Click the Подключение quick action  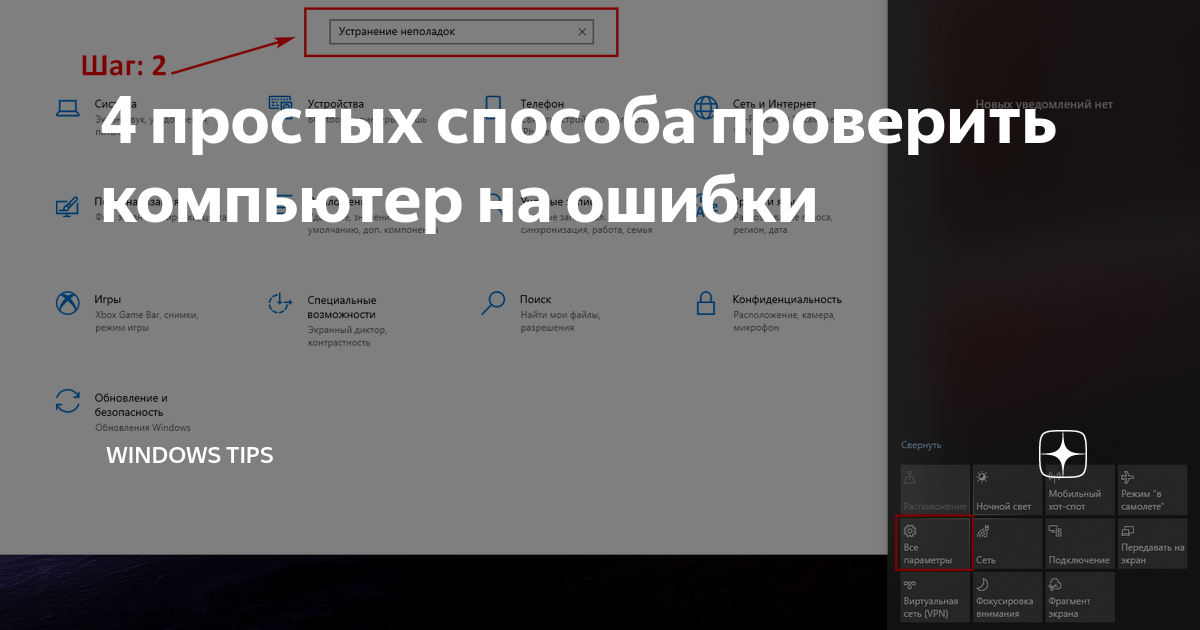(x=1079, y=543)
